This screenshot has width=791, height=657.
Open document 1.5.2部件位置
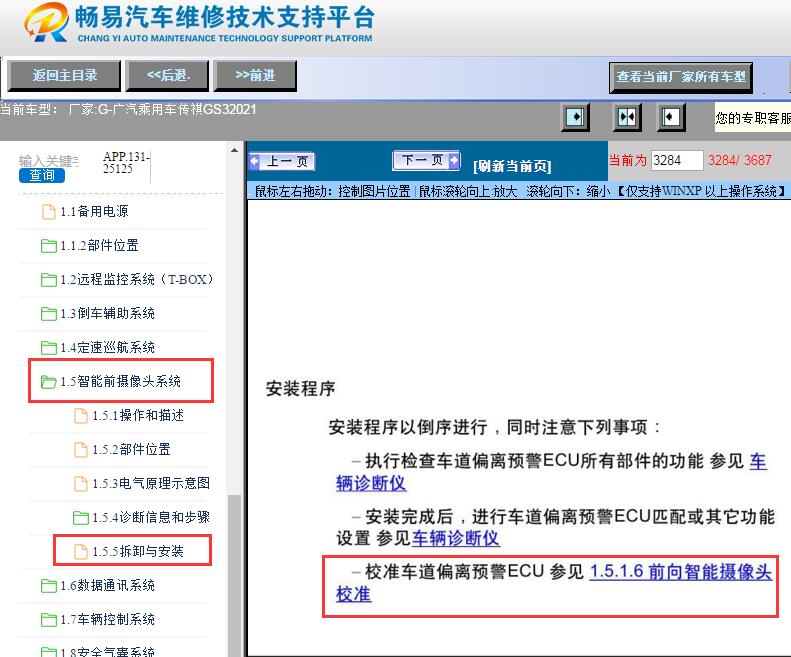131,449
